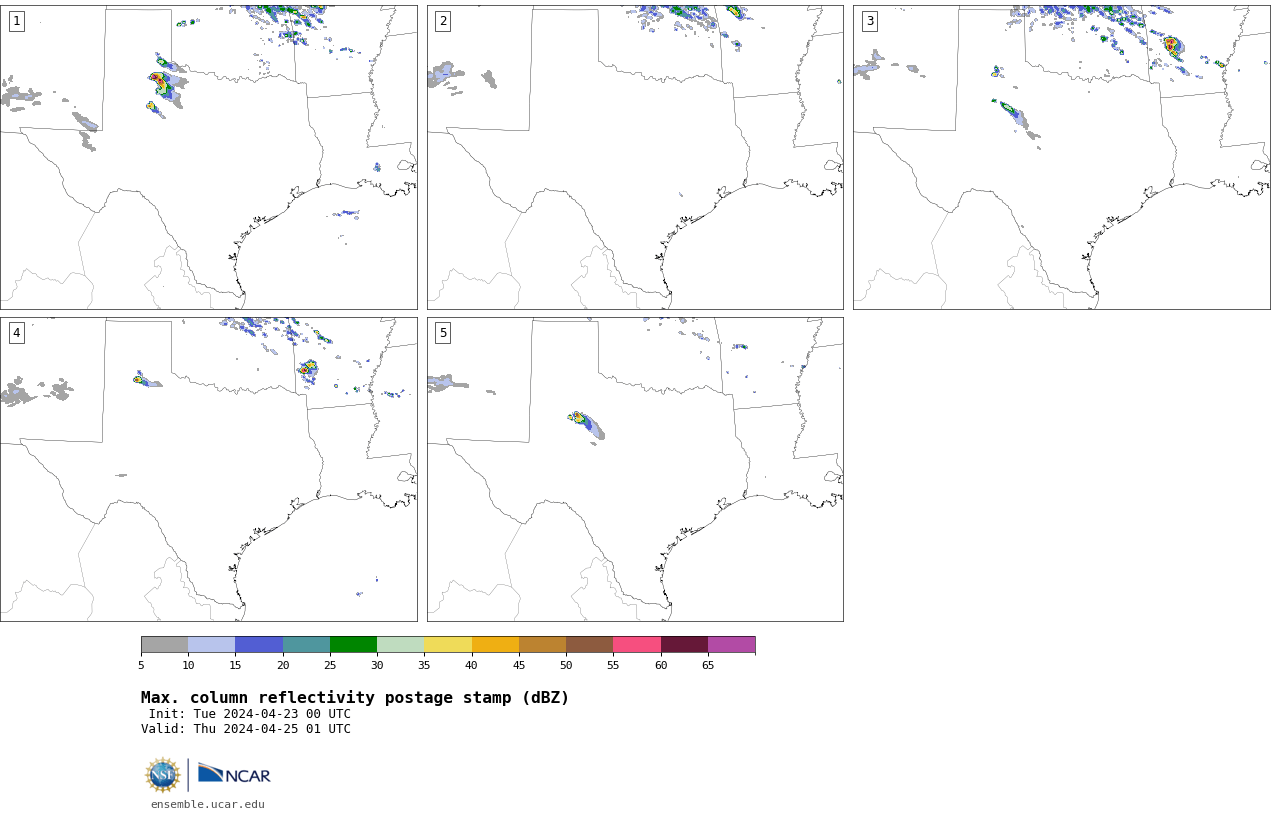Click the colorbar tick label 40
The image size is (1280, 815).
pos(472,666)
